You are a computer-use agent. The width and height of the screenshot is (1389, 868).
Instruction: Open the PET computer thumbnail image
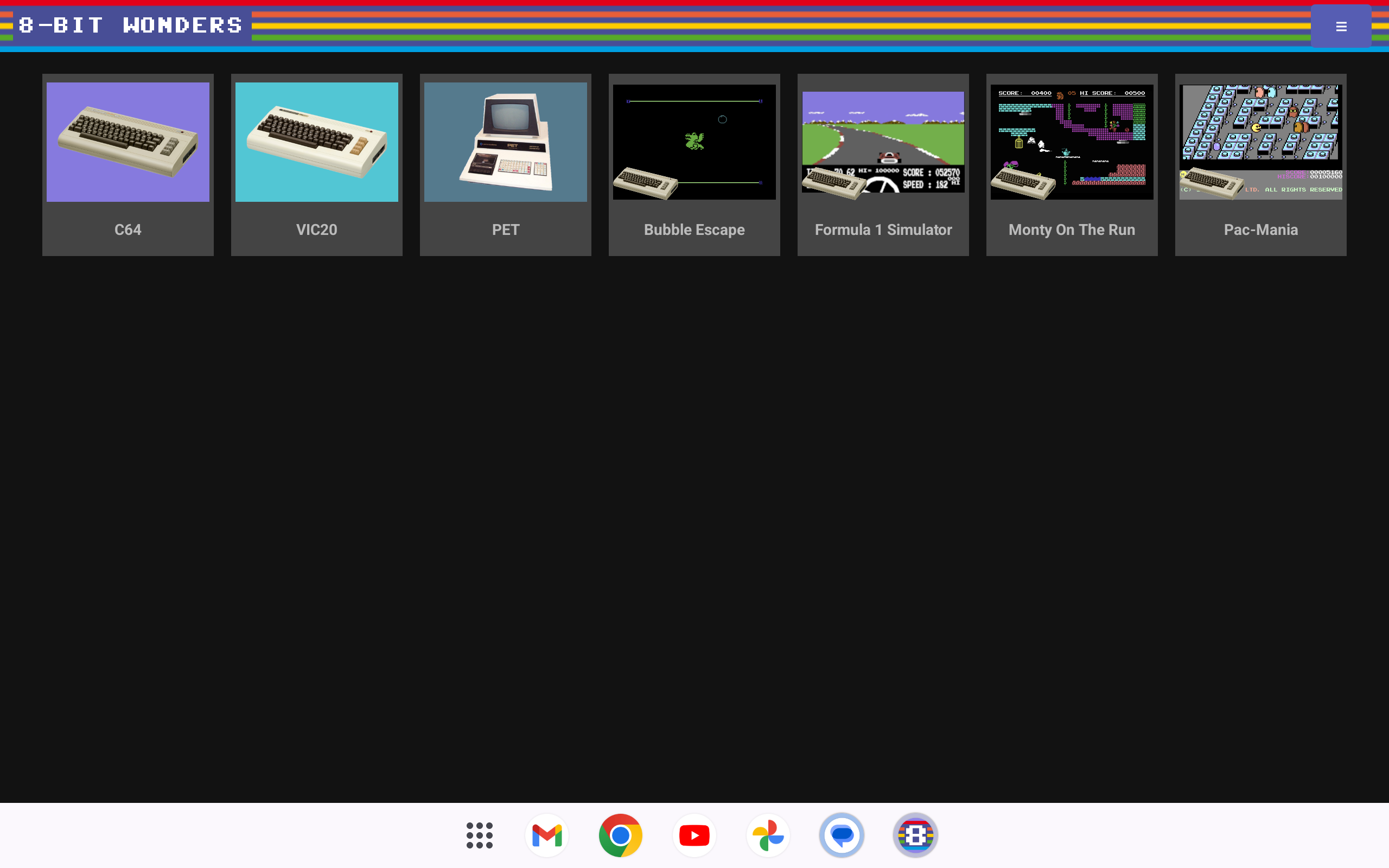click(x=506, y=142)
